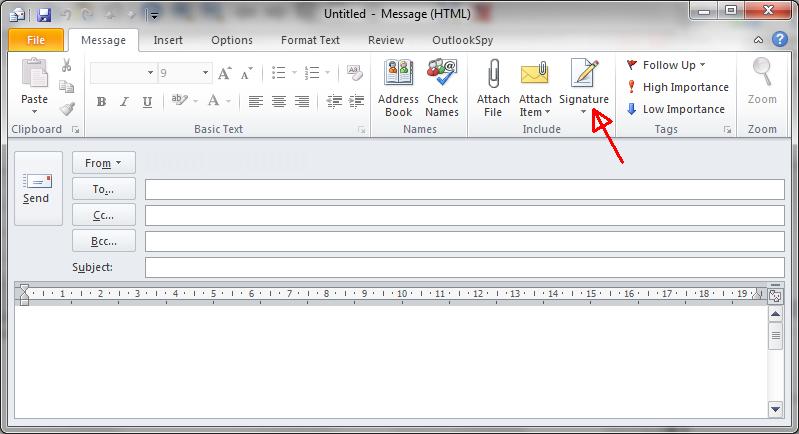
Task: Toggle the ruler button above scrollbar
Action: (x=776, y=295)
